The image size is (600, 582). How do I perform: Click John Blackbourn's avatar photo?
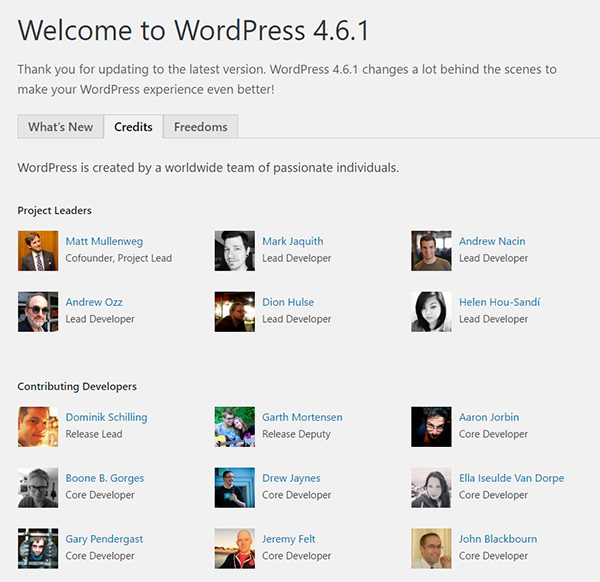pyautogui.click(x=431, y=548)
